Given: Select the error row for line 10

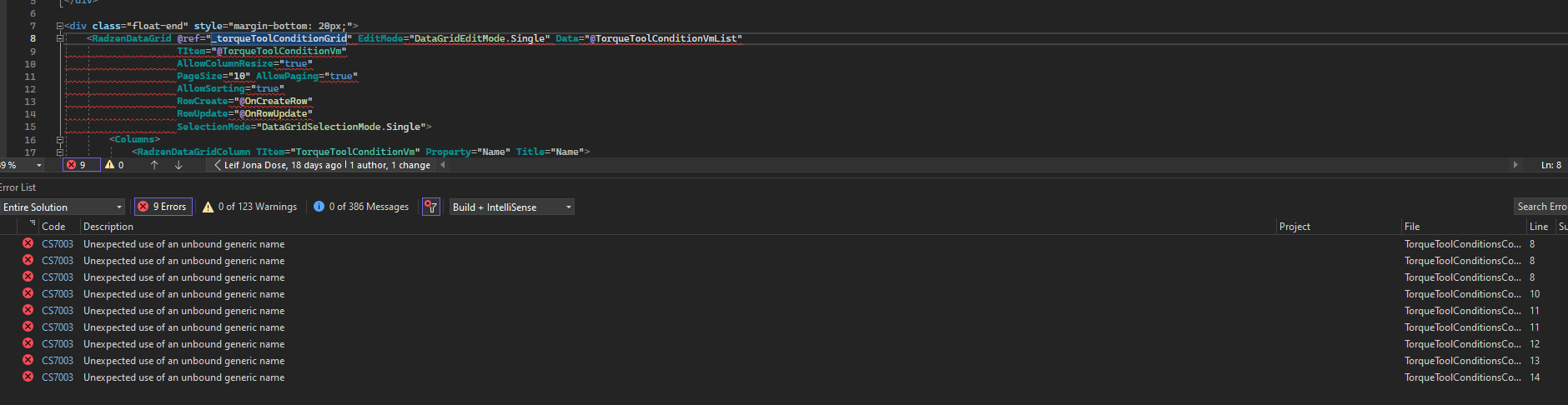Looking at the screenshot, I should tap(784, 294).
